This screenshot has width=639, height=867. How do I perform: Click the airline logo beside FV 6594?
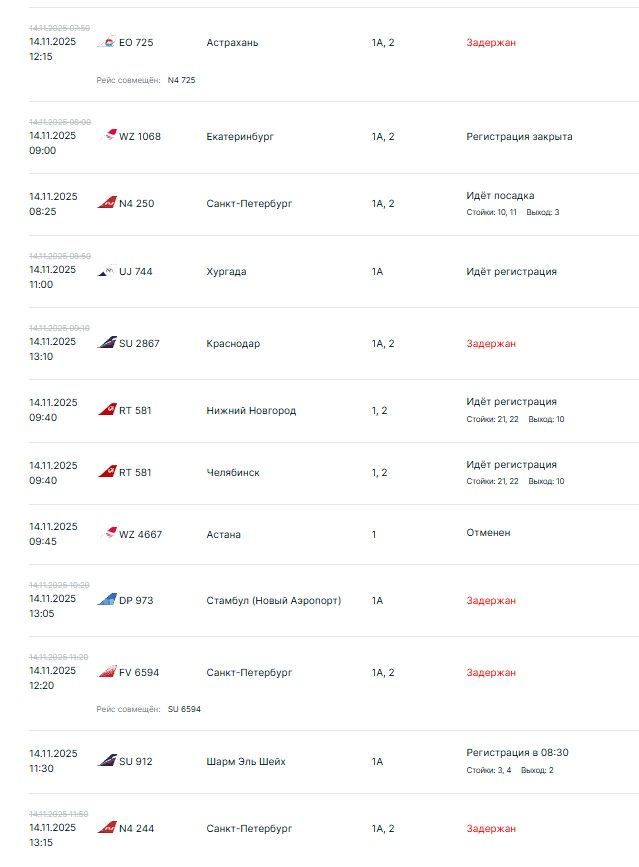click(106, 672)
